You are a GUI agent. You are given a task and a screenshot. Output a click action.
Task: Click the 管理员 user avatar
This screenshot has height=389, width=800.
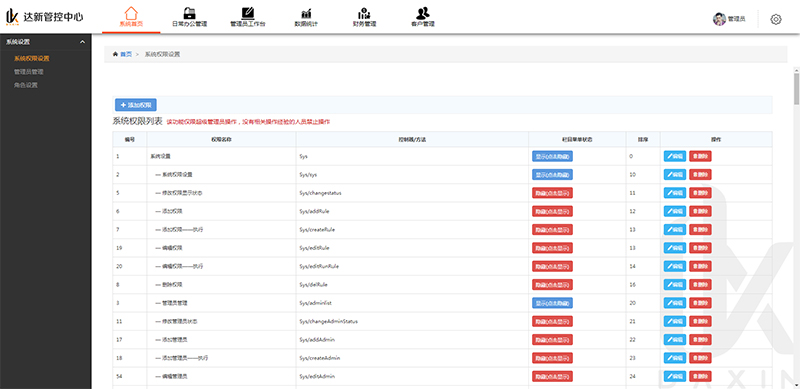click(x=719, y=19)
